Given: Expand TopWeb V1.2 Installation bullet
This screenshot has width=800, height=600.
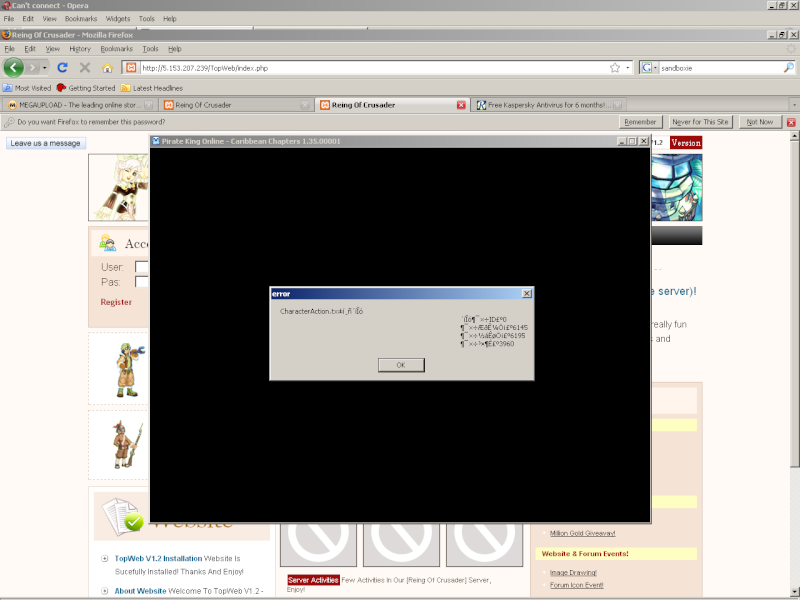Looking at the screenshot, I should coord(105,559).
